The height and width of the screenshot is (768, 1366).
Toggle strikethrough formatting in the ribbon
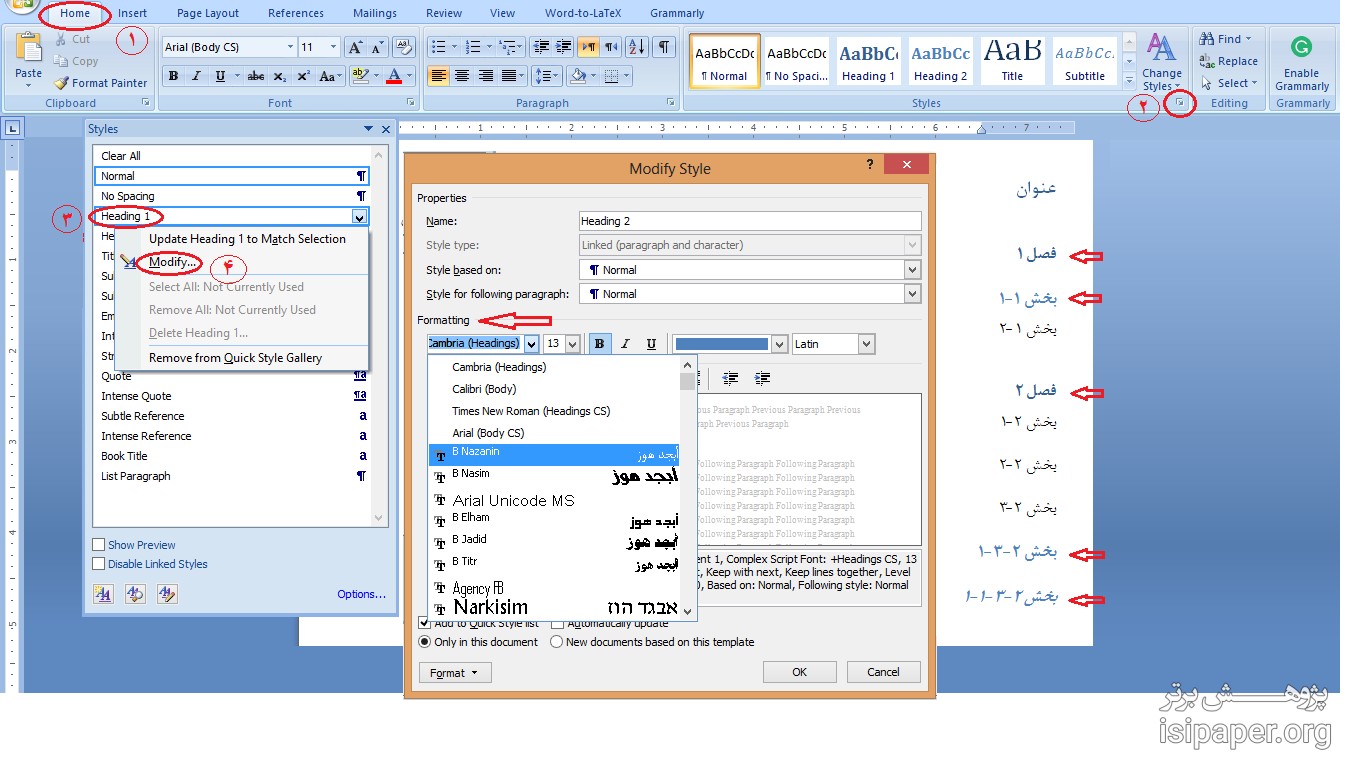tap(256, 76)
